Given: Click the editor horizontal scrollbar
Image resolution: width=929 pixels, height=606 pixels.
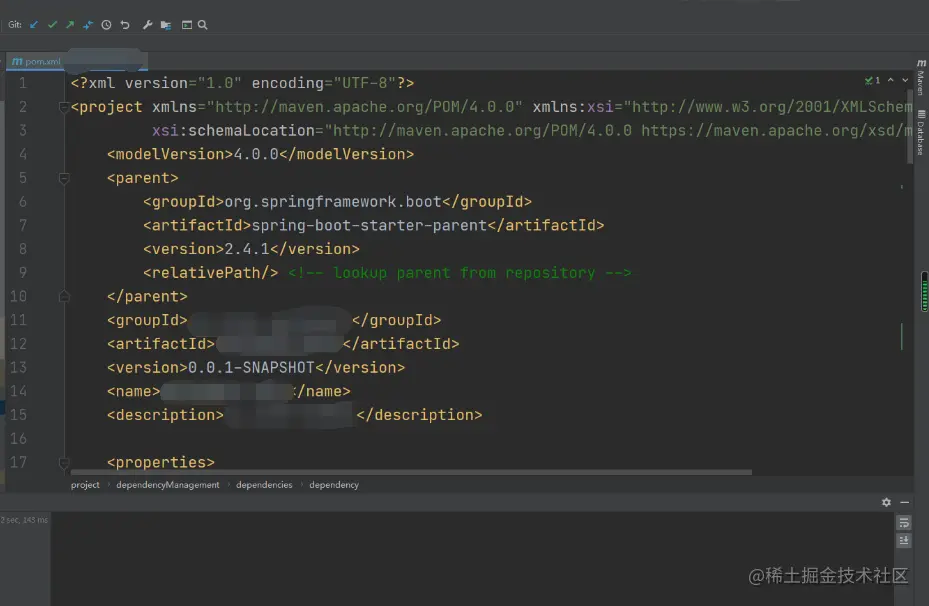Looking at the screenshot, I should click(411, 472).
